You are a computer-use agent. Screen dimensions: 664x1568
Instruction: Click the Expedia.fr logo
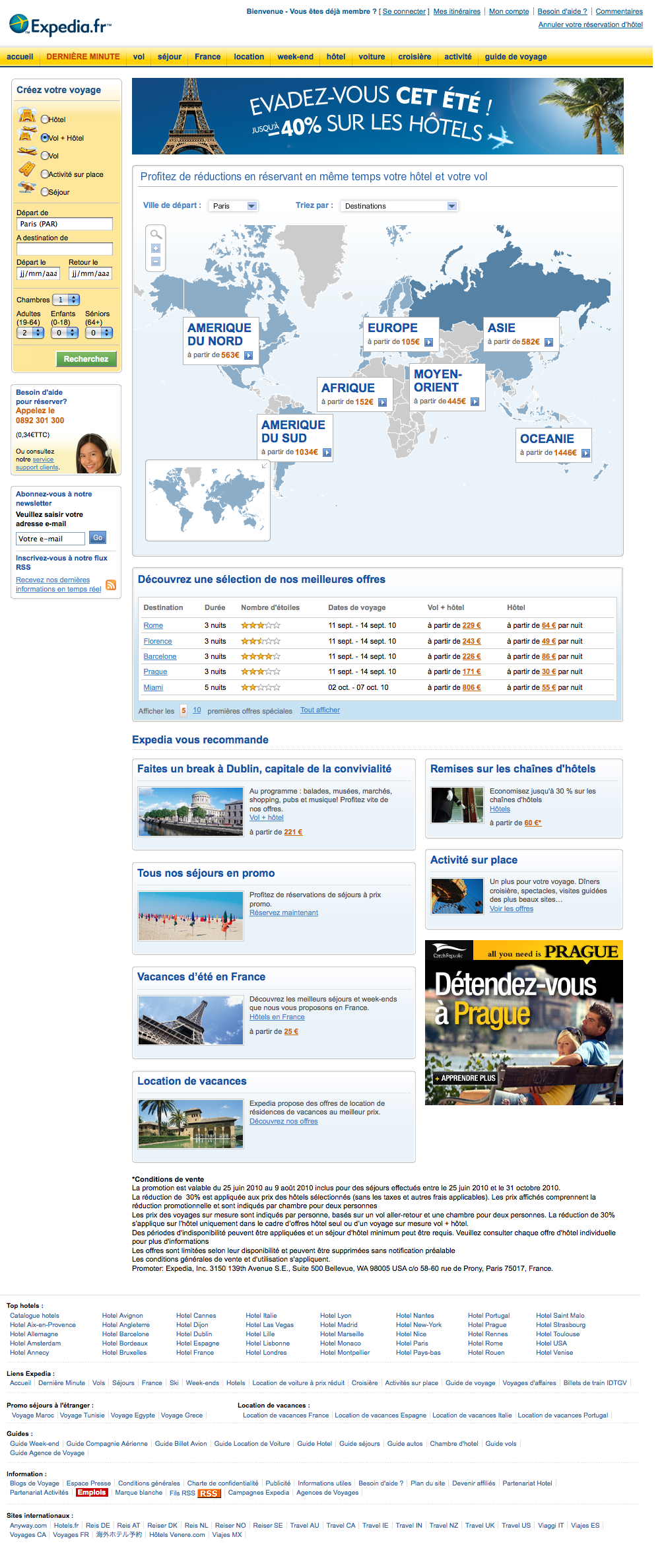point(60,26)
